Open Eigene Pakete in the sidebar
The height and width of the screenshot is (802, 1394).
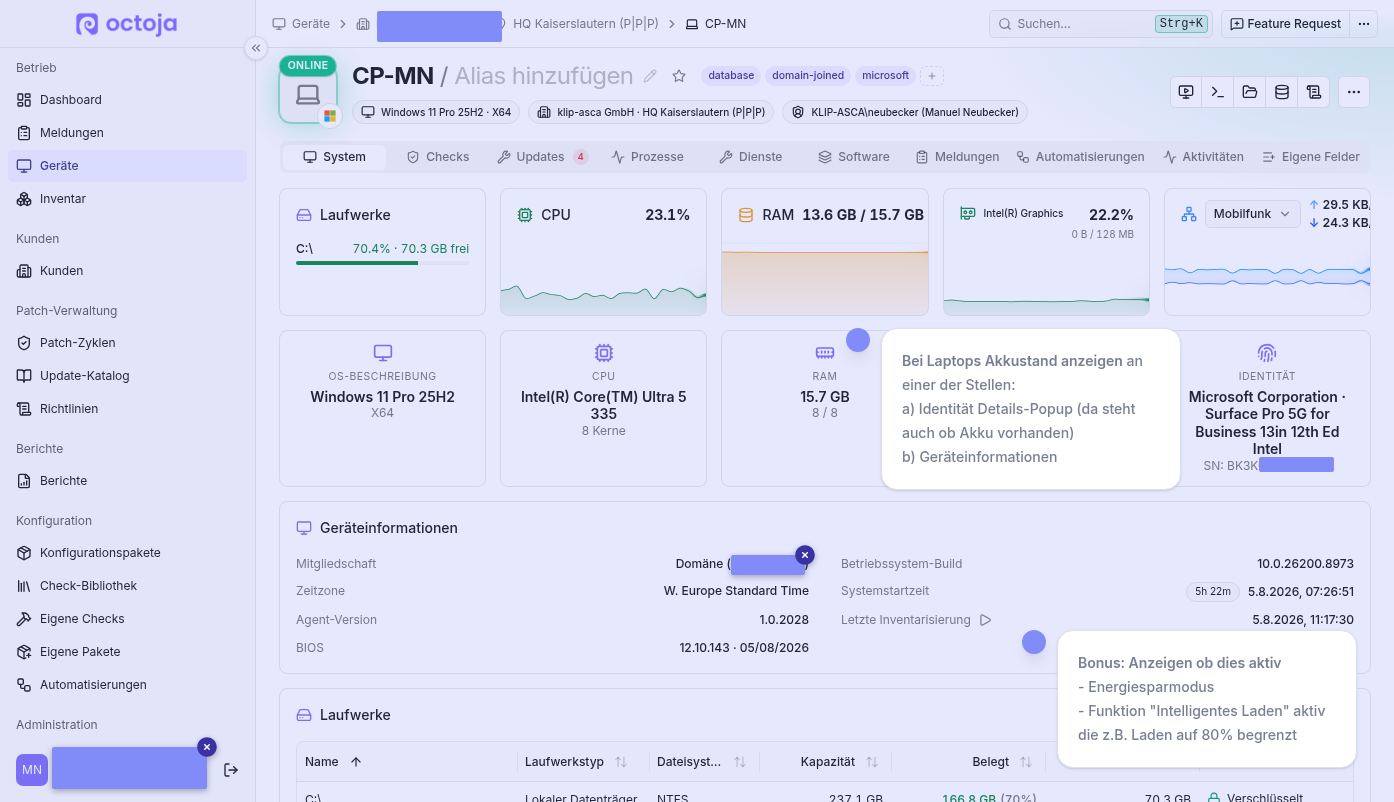click(127, 652)
